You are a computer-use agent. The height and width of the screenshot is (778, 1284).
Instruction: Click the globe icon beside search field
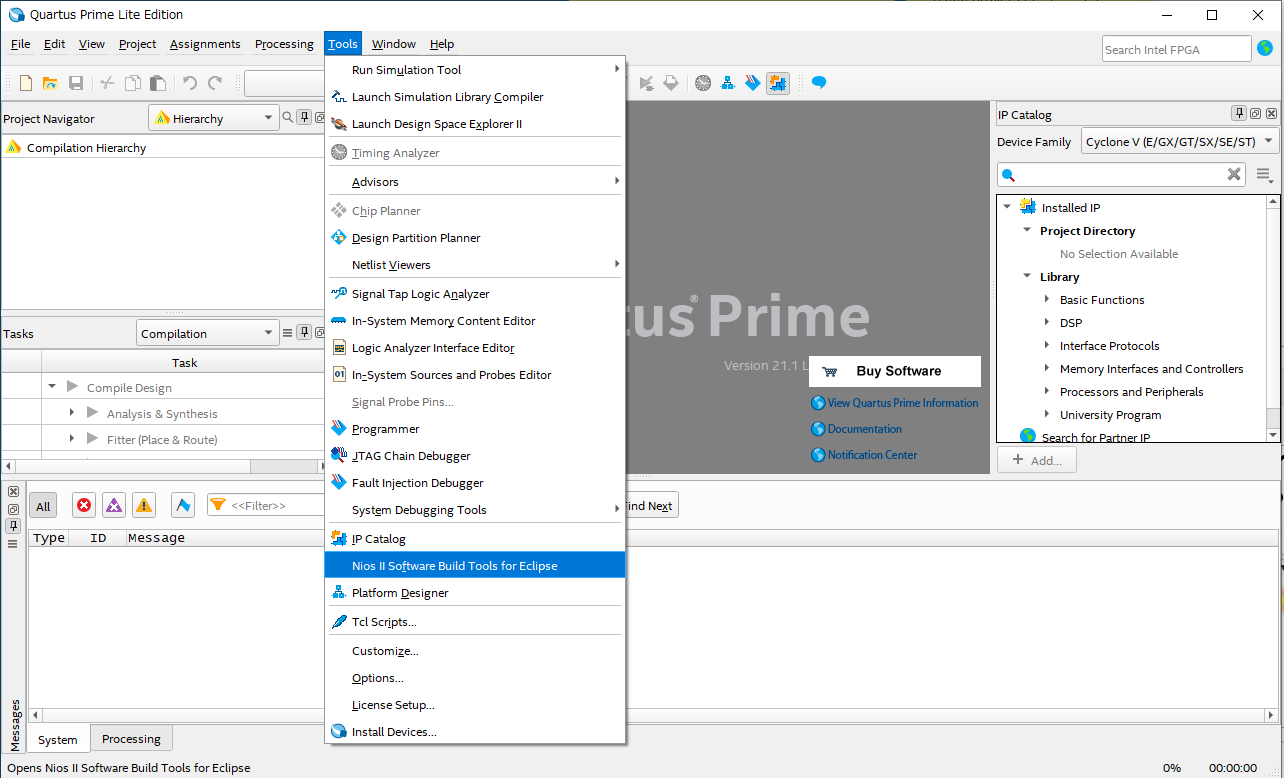[x=1265, y=48]
